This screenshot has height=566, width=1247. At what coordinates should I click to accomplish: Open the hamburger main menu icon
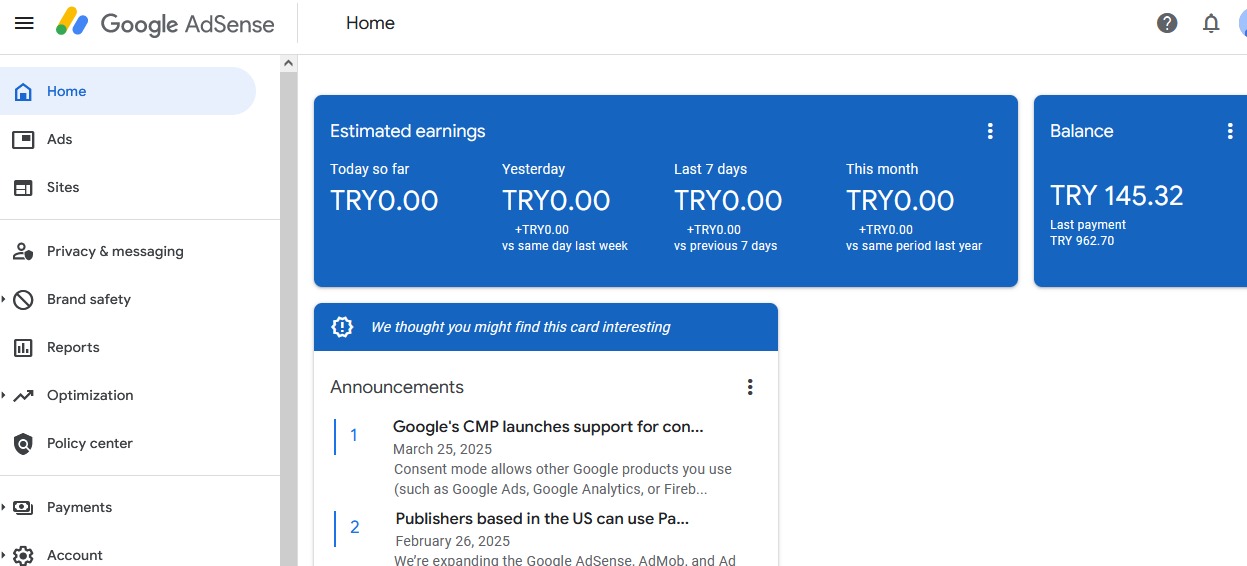24,23
